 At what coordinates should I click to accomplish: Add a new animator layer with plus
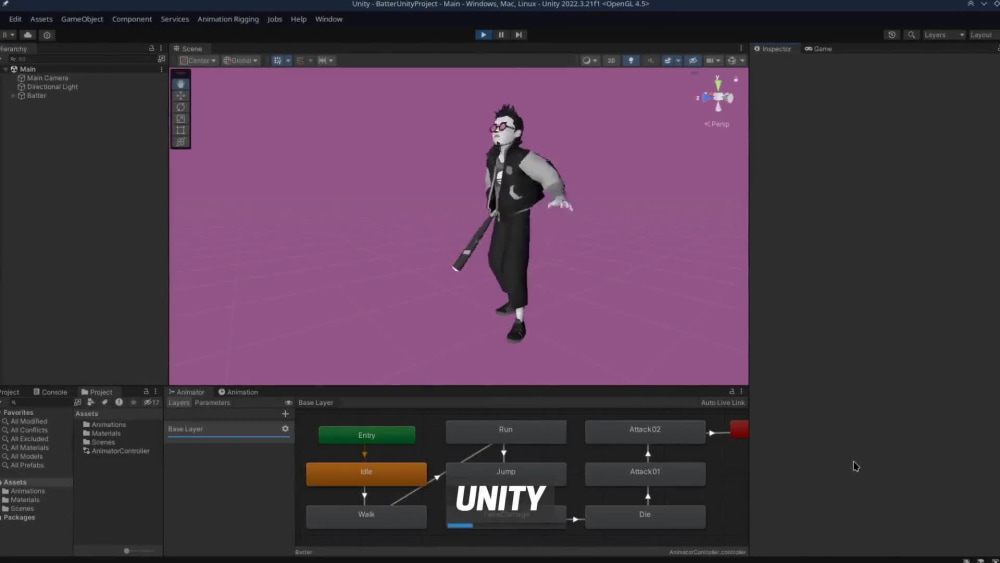pyautogui.click(x=285, y=414)
